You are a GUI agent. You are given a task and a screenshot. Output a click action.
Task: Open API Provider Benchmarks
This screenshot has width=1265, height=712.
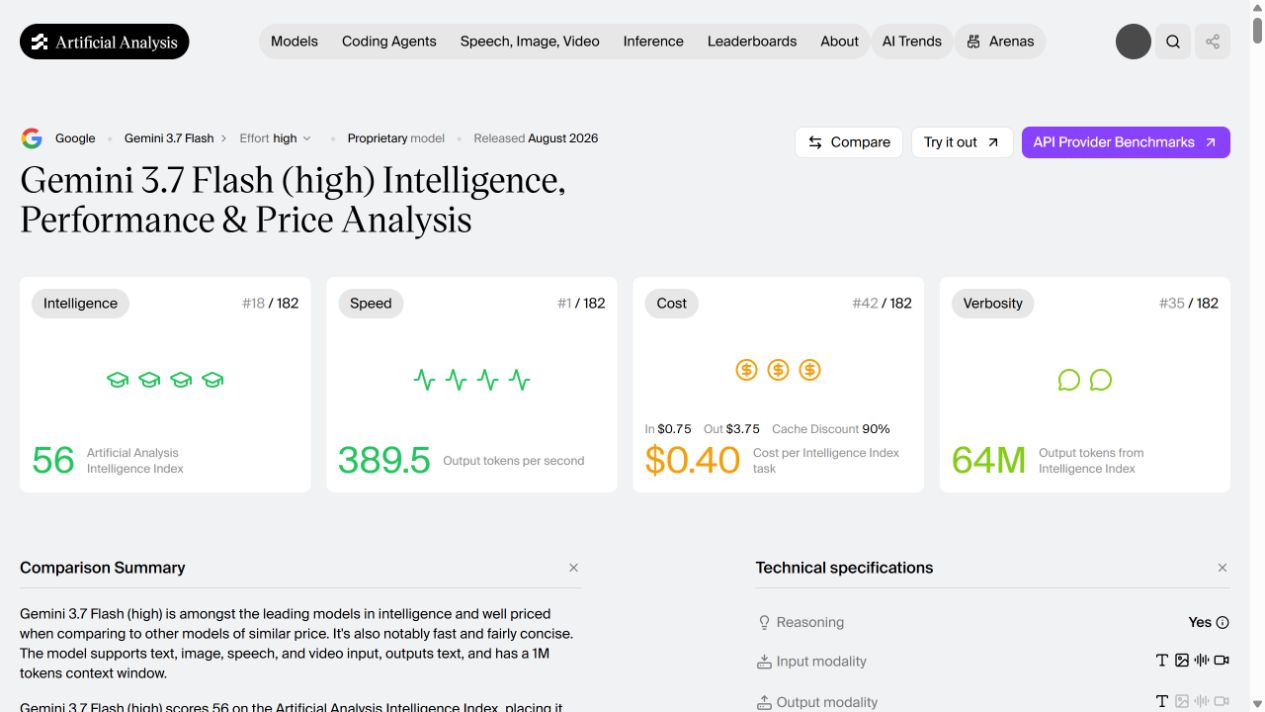click(x=1126, y=142)
